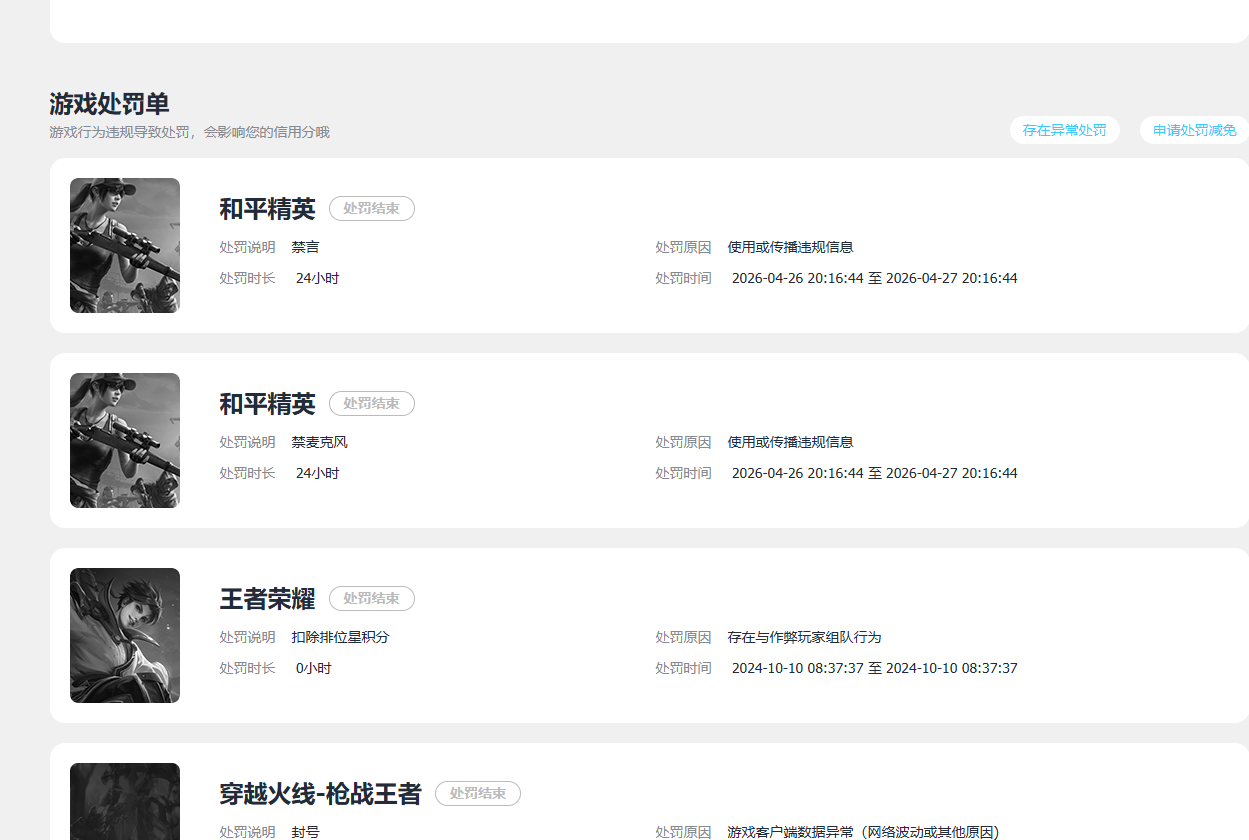Select 24小时 duration in the 禁麦克风 card
1249x840 pixels.
318,473
